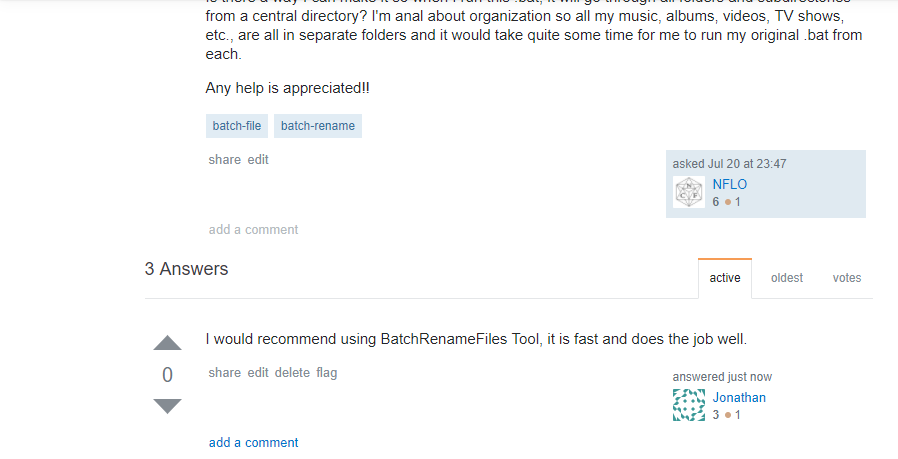898x459 pixels.
Task: Delete Jonathan's answer
Action: pos(292,372)
